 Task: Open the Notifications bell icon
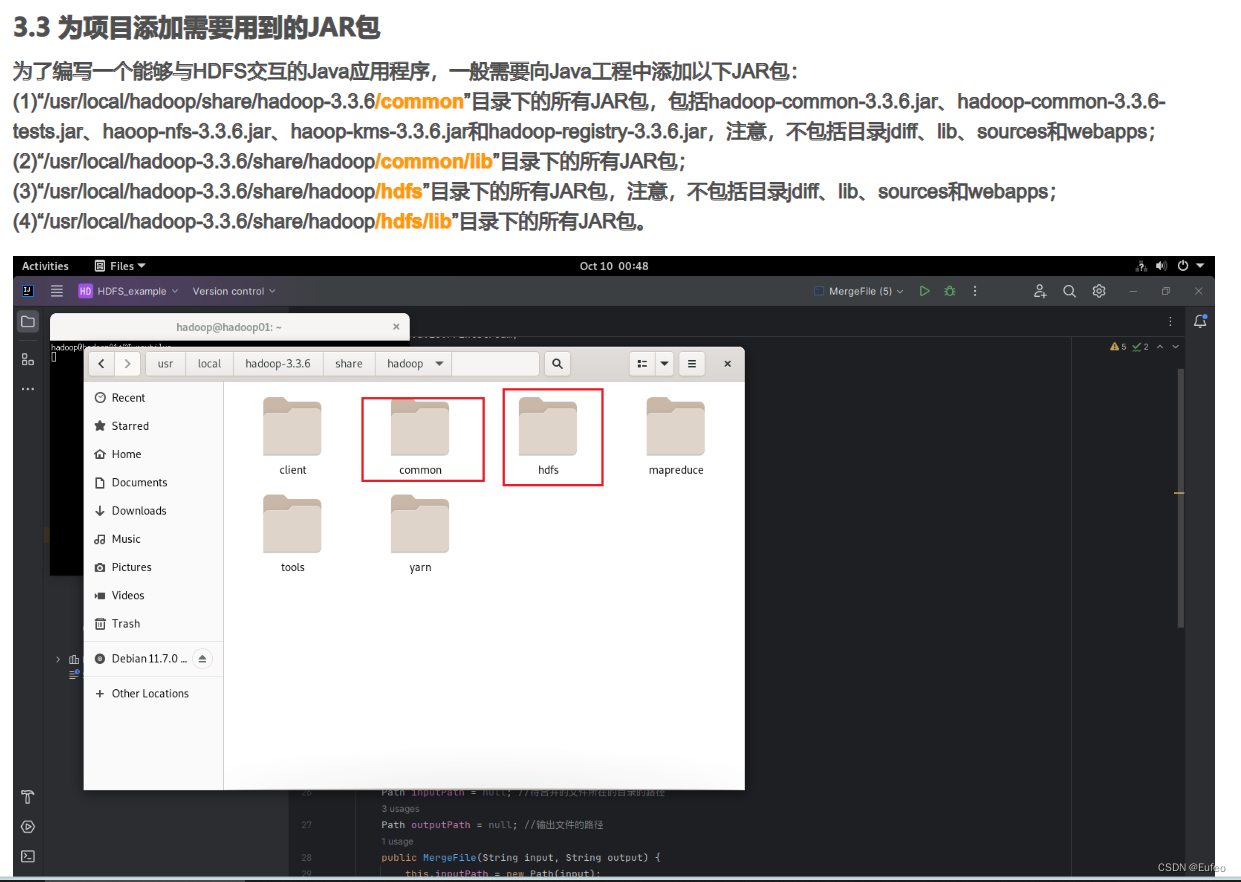click(1199, 319)
